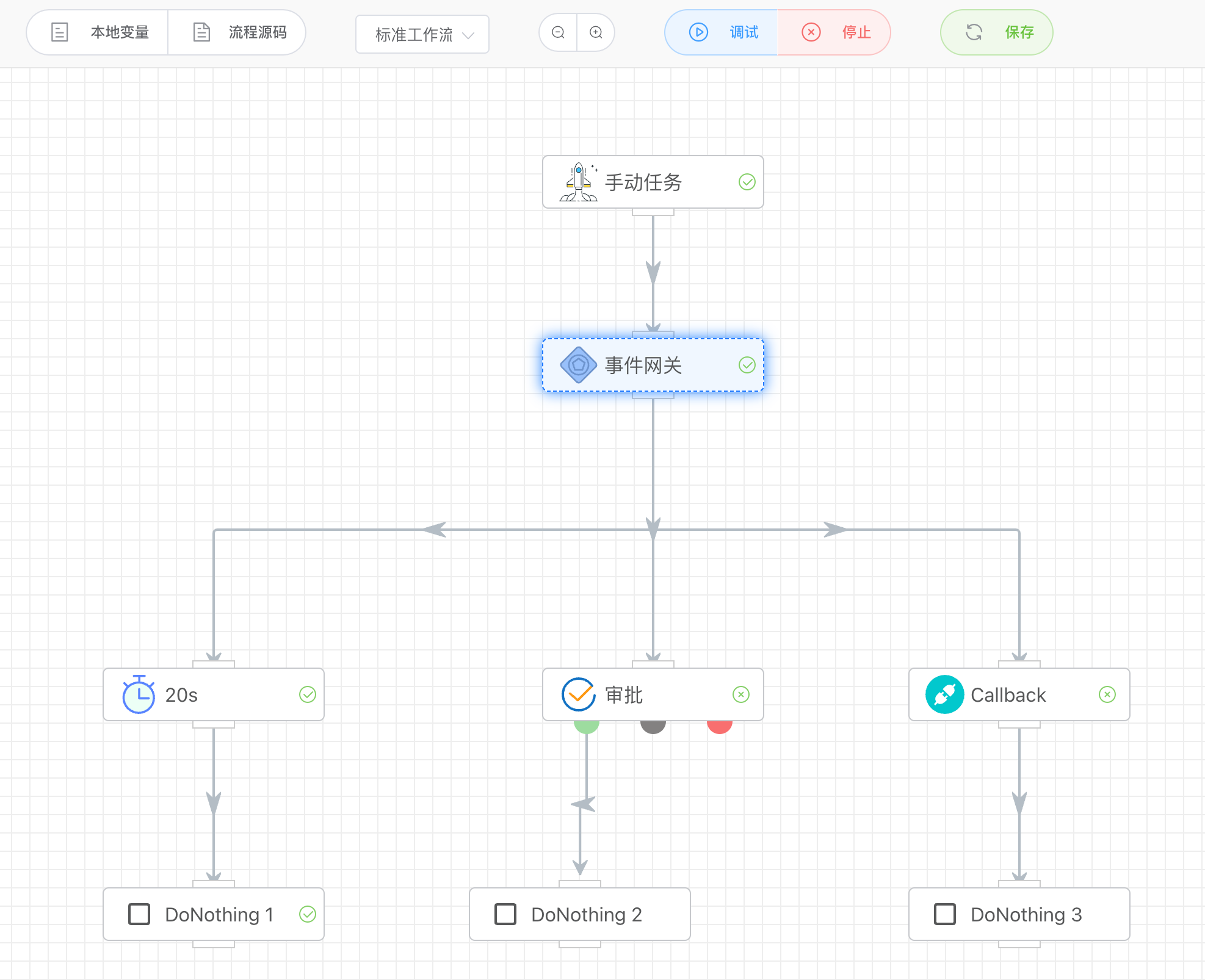Click the cancelled status icon on Callback node
This screenshot has width=1205, height=980.
(1107, 694)
